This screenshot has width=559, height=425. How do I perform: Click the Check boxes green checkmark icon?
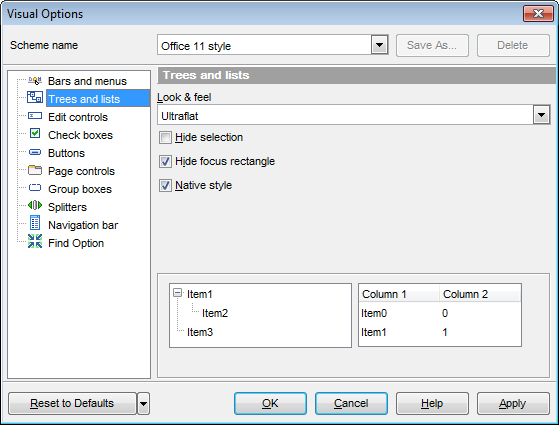pos(35,133)
